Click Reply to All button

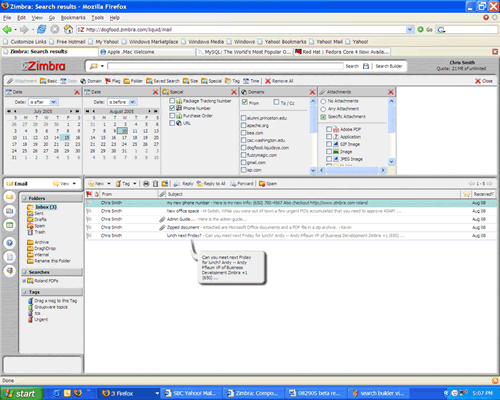[x=211, y=184]
